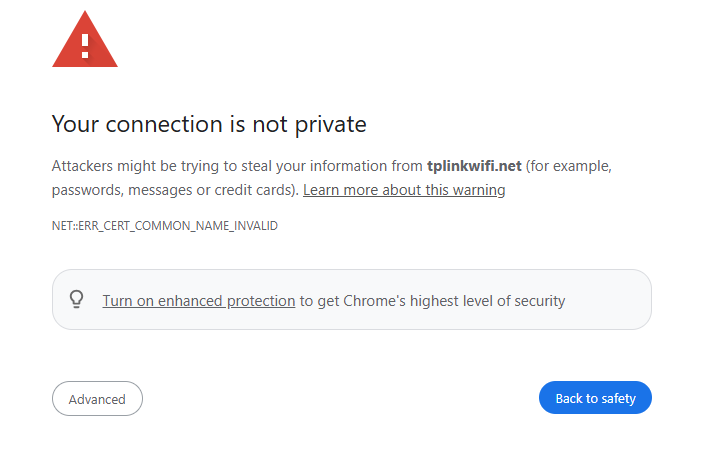The image size is (727, 461).
Task: Click the word enhanced in the protection link
Action: click(x=190, y=301)
